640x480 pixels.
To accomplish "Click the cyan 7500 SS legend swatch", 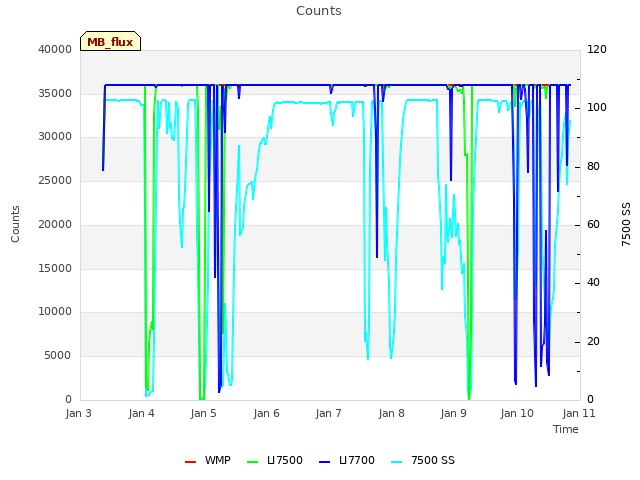I will tap(396, 462).
